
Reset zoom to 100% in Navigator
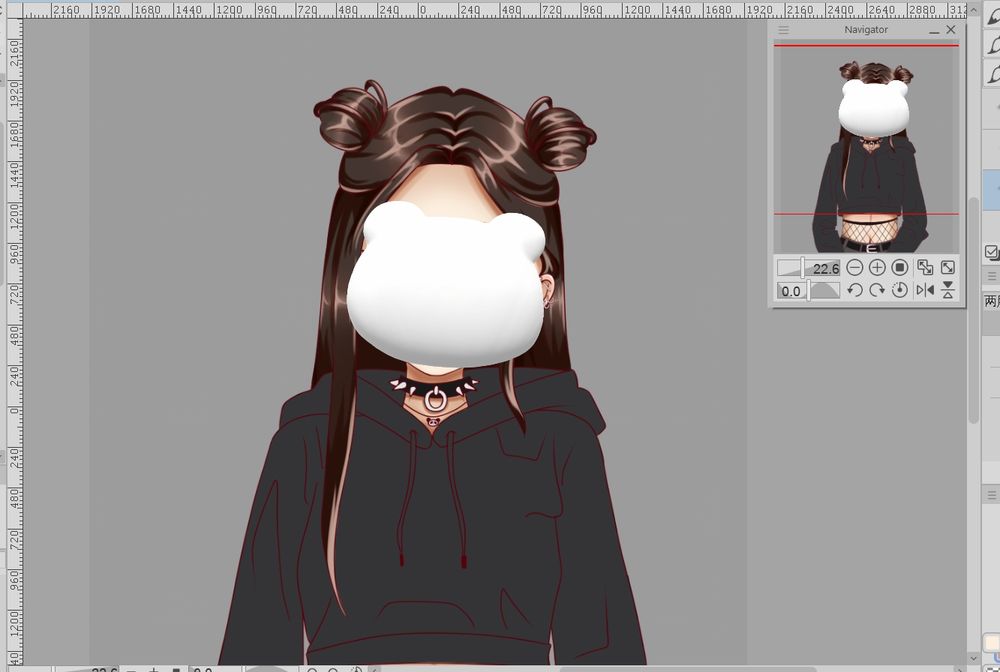899,268
